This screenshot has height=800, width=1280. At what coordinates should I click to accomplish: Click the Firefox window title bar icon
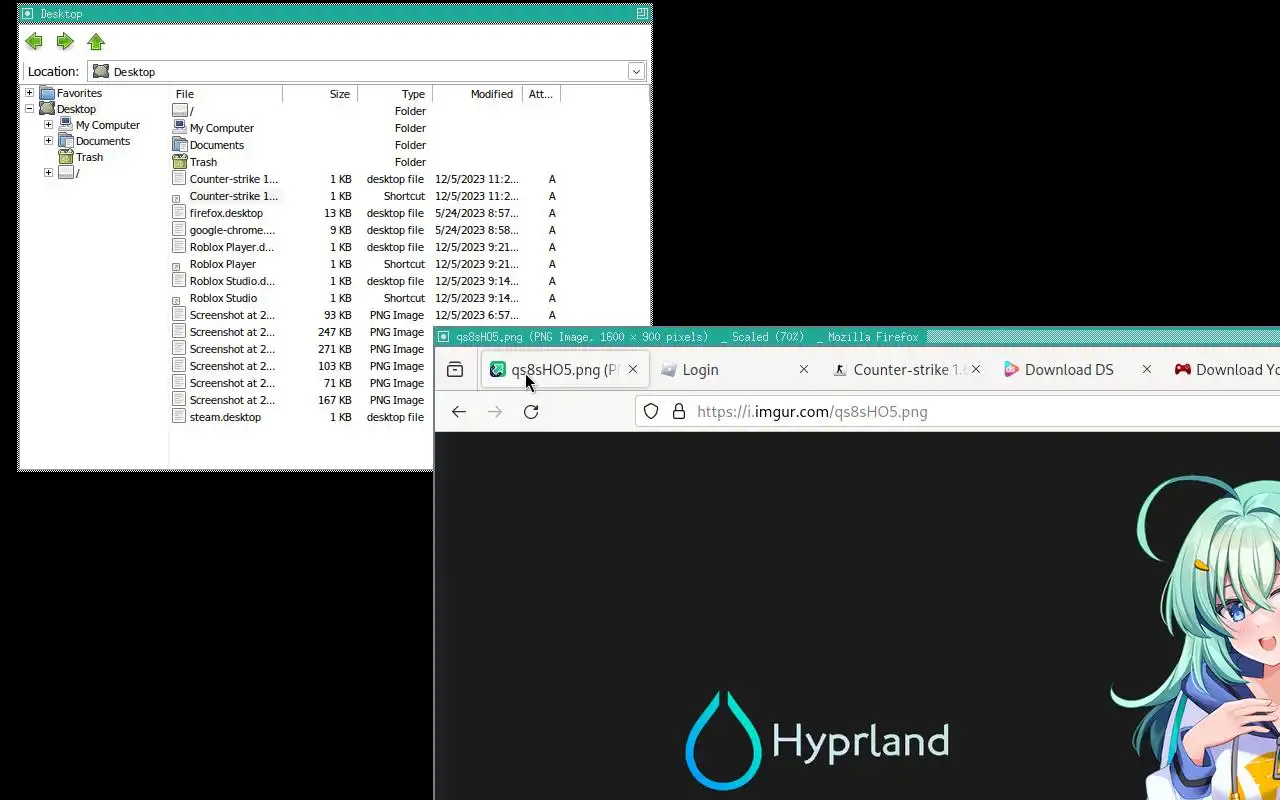[443, 337]
